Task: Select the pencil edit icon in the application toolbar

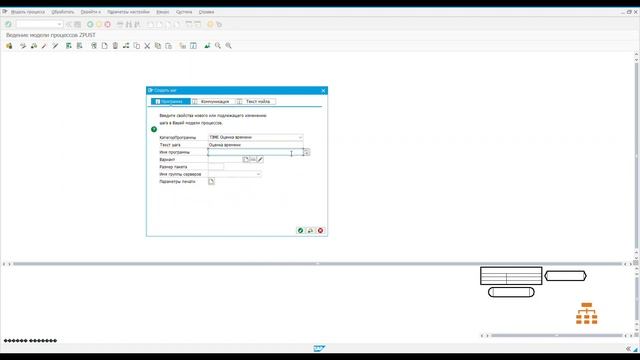Action: pyautogui.click(x=44, y=46)
